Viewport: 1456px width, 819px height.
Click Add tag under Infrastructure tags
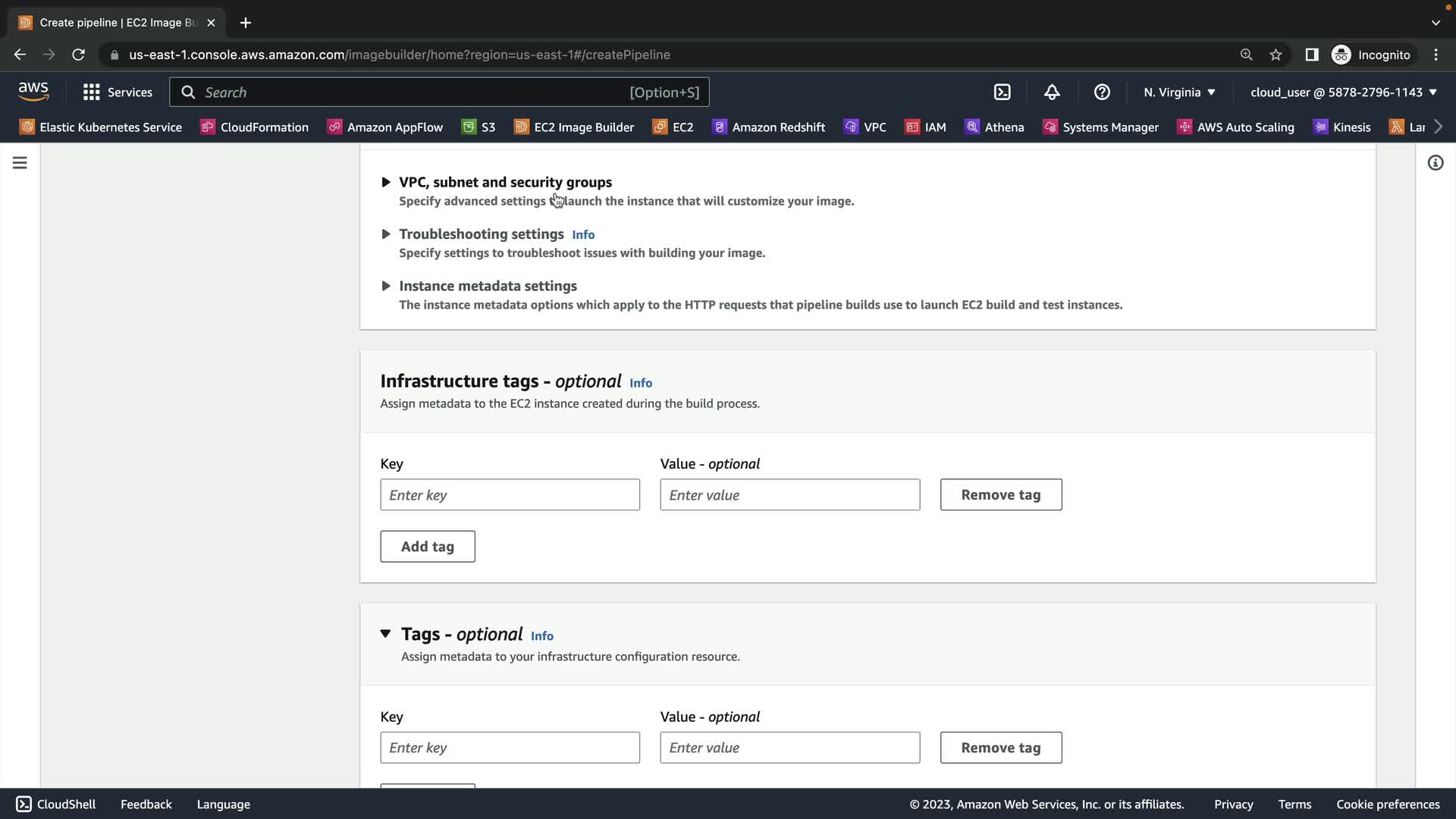click(x=427, y=546)
